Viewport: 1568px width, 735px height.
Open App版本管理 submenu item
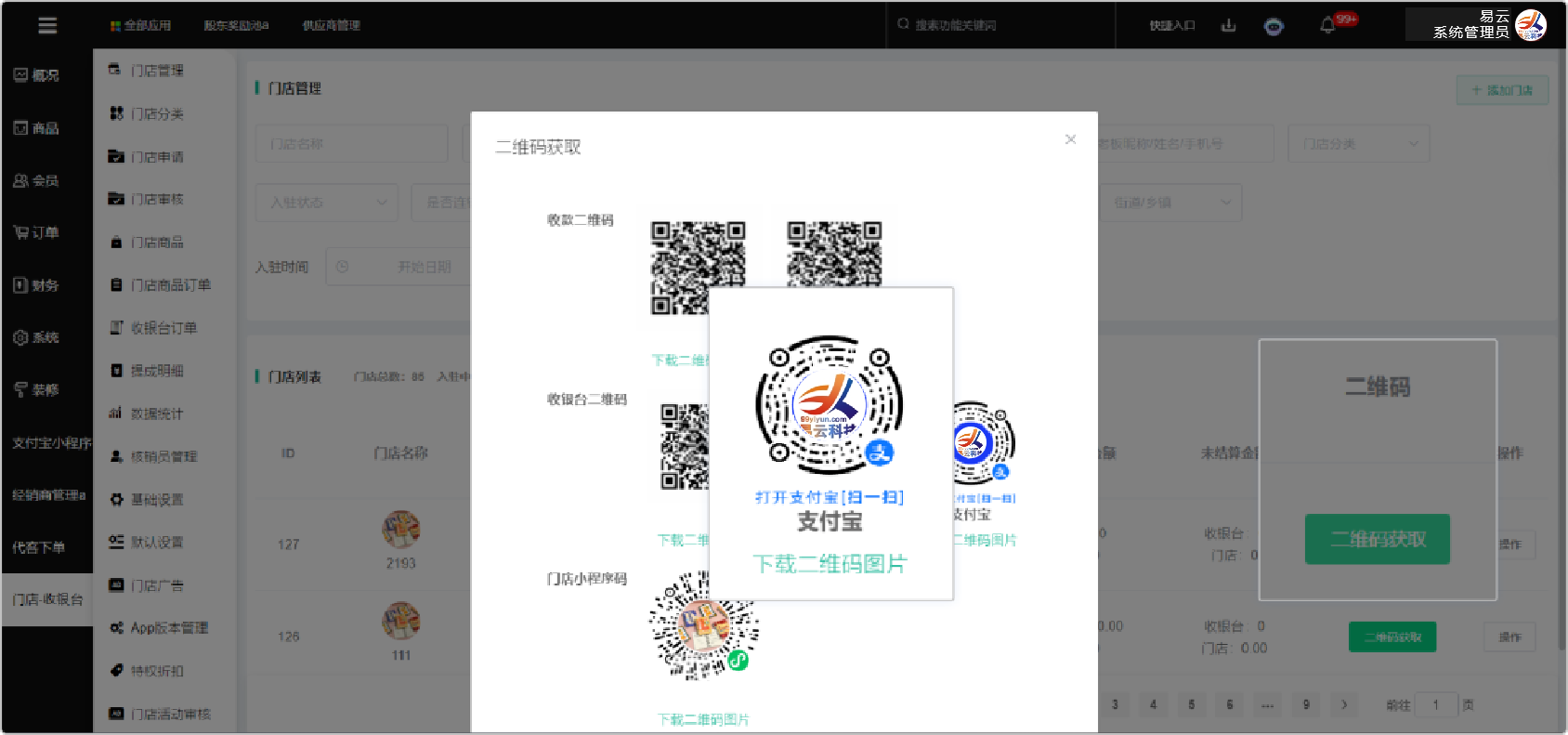click(169, 628)
